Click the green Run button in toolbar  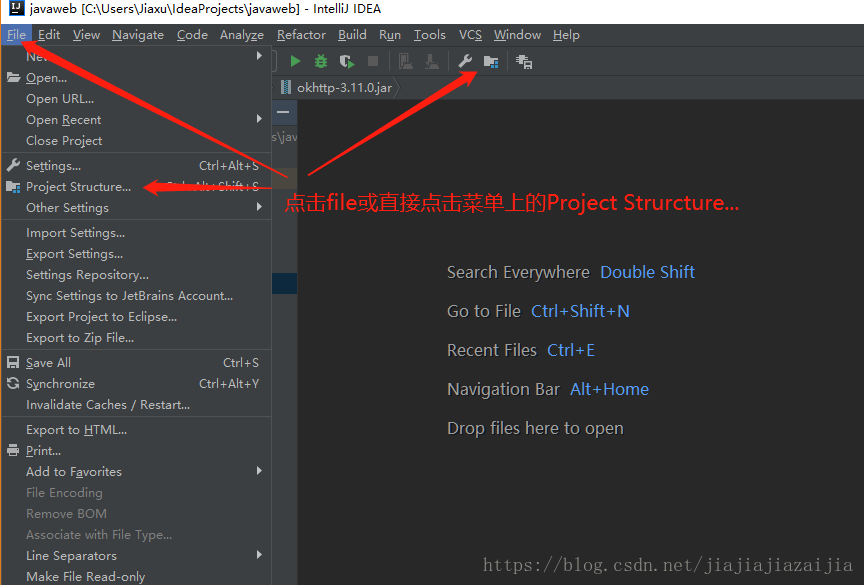(295, 61)
